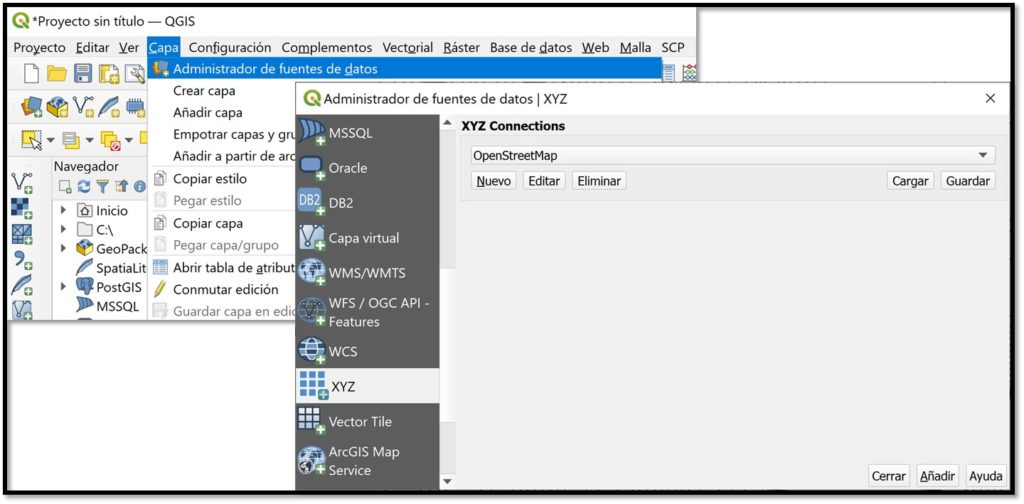Image resolution: width=1024 pixels, height=504 pixels.
Task: Open the Ráster menu
Action: 461,48
